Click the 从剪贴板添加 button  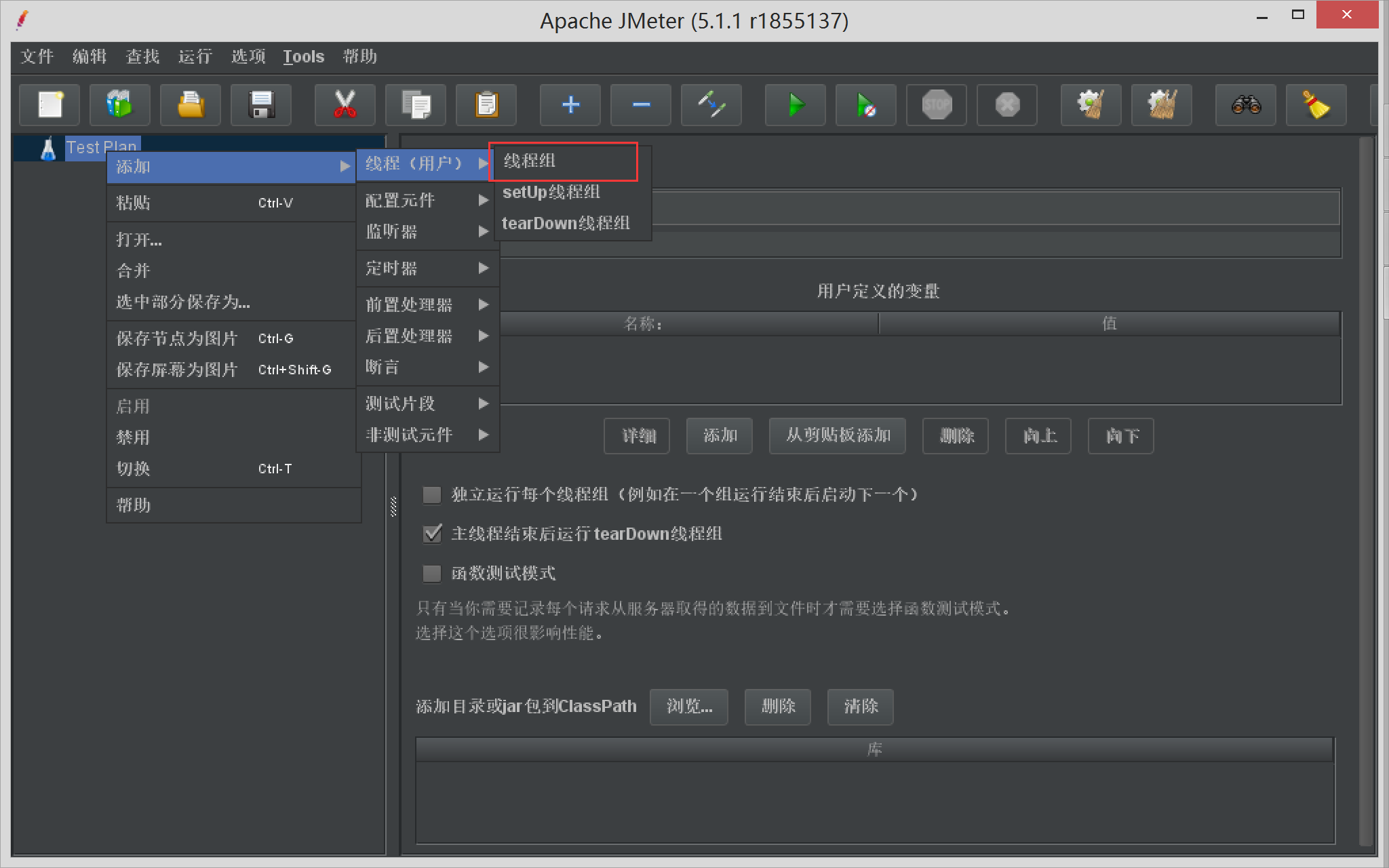point(837,436)
